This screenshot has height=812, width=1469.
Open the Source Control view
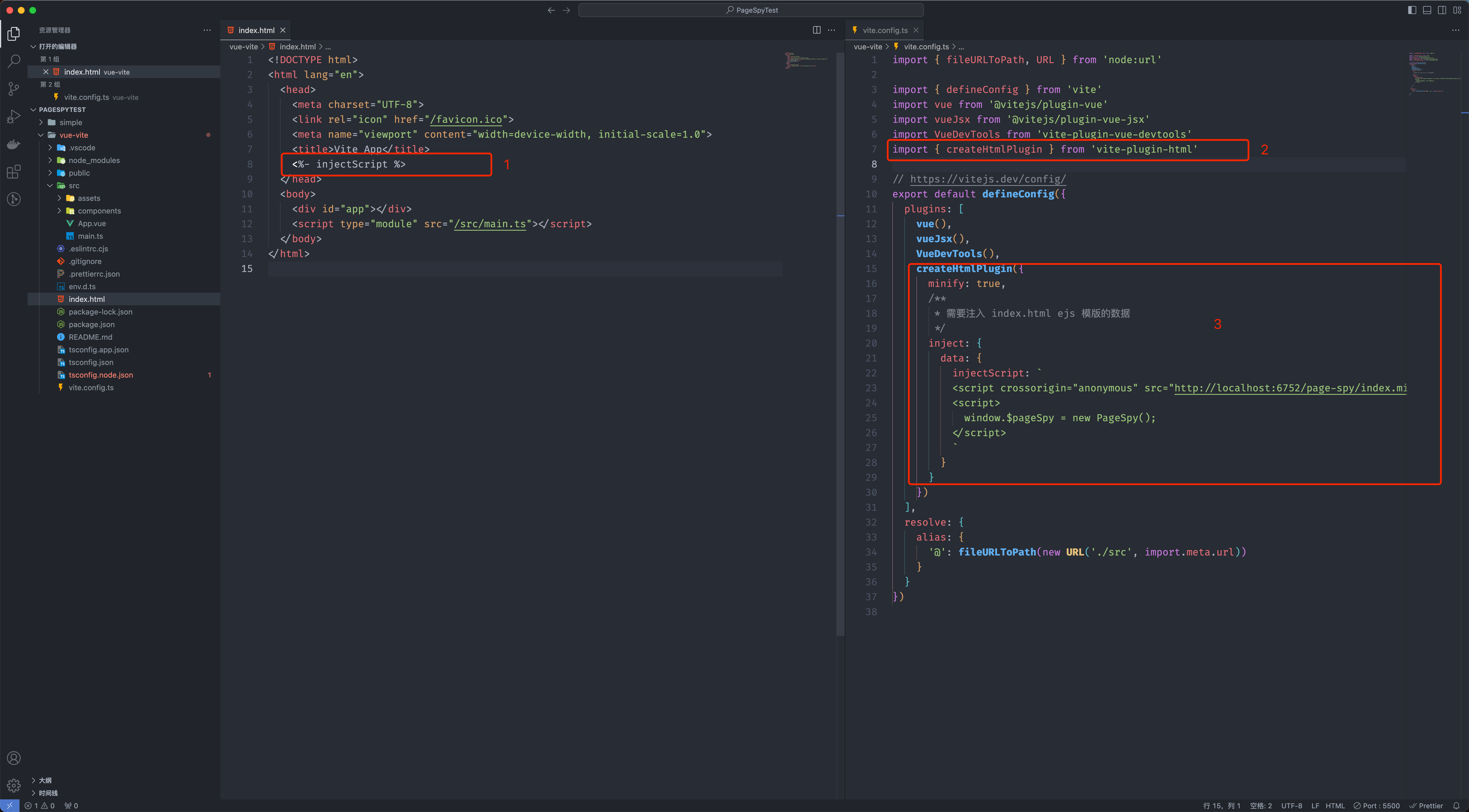click(14, 88)
